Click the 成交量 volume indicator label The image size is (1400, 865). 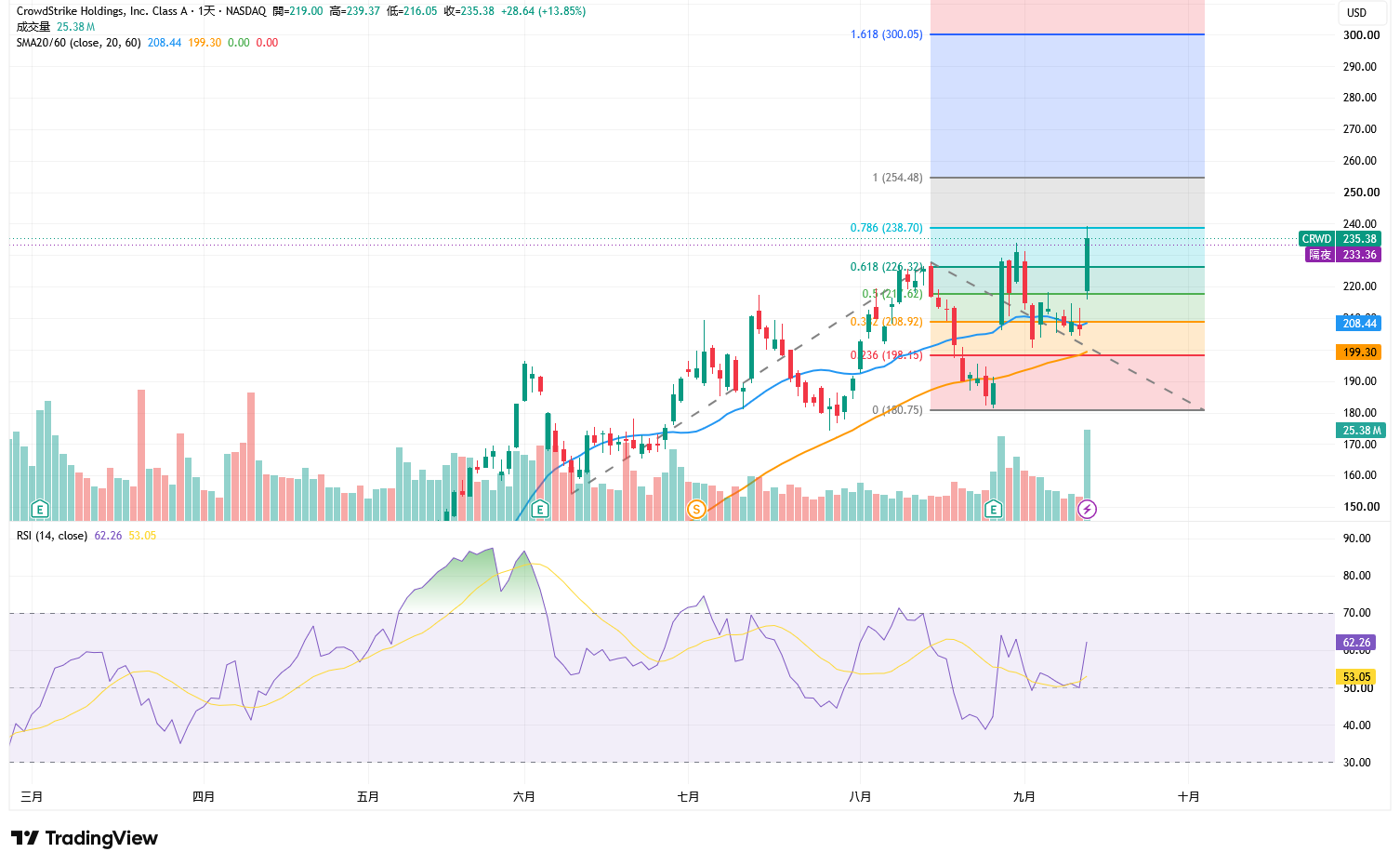pyautogui.click(x=33, y=27)
